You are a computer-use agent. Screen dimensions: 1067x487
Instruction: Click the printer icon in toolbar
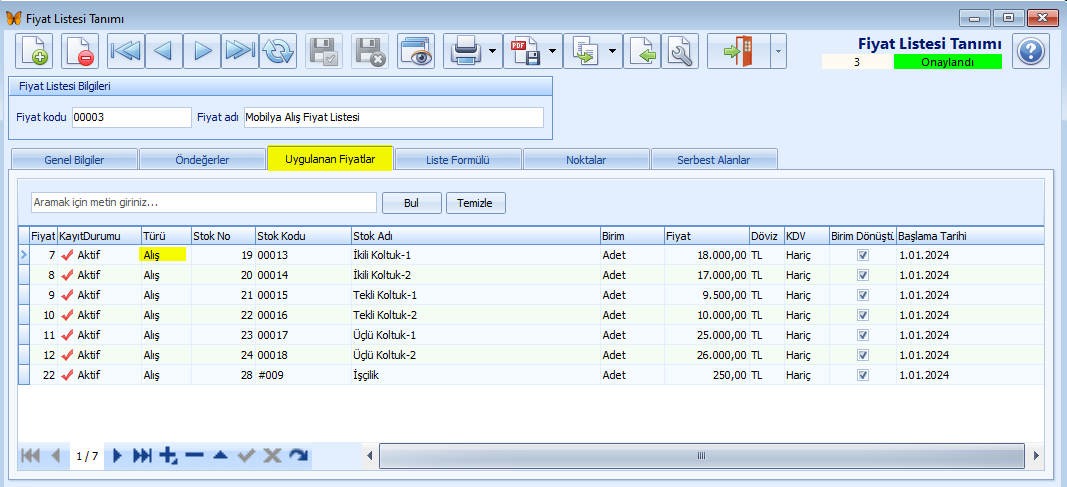[x=463, y=51]
